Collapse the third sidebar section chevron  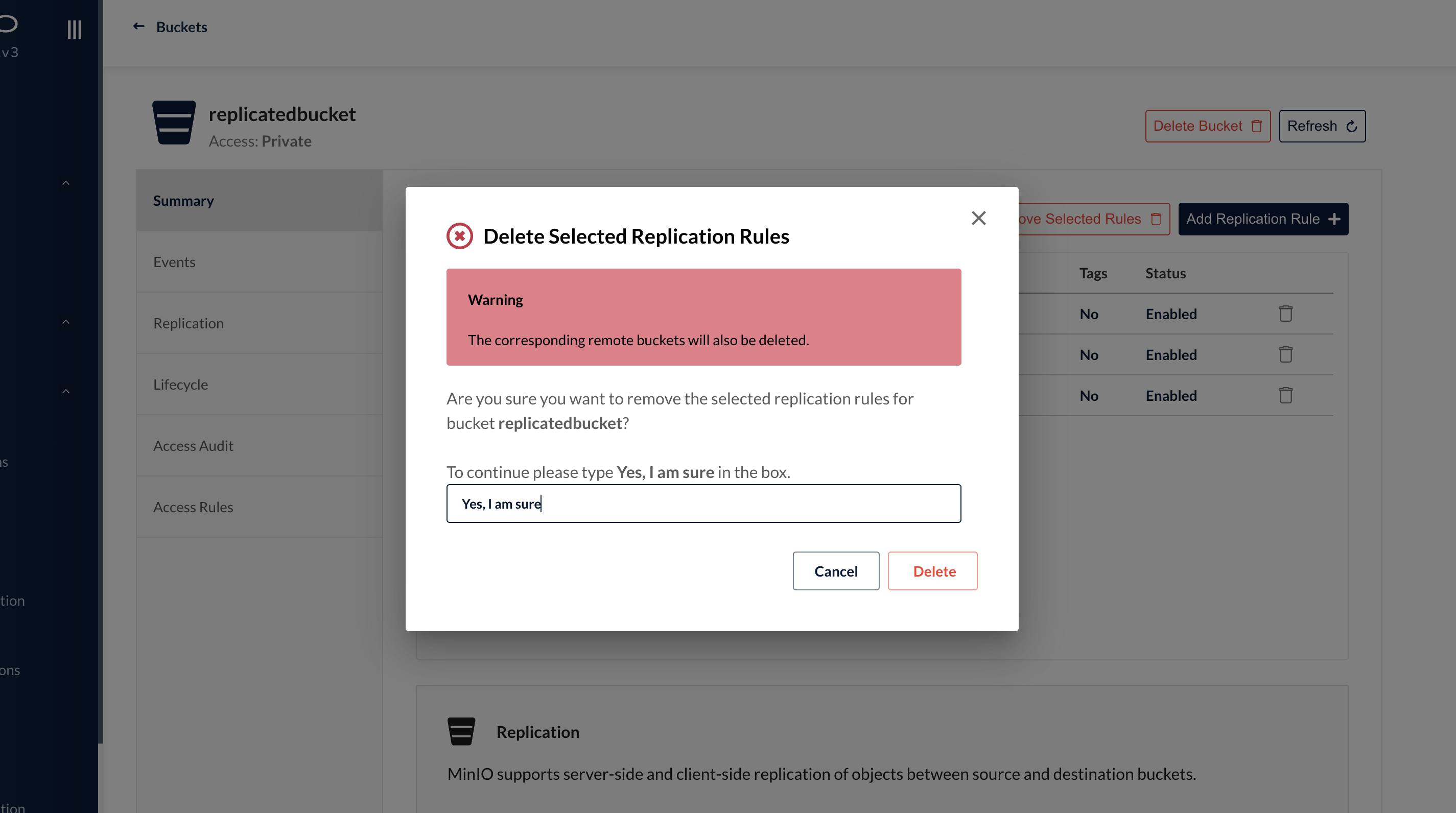click(x=65, y=392)
